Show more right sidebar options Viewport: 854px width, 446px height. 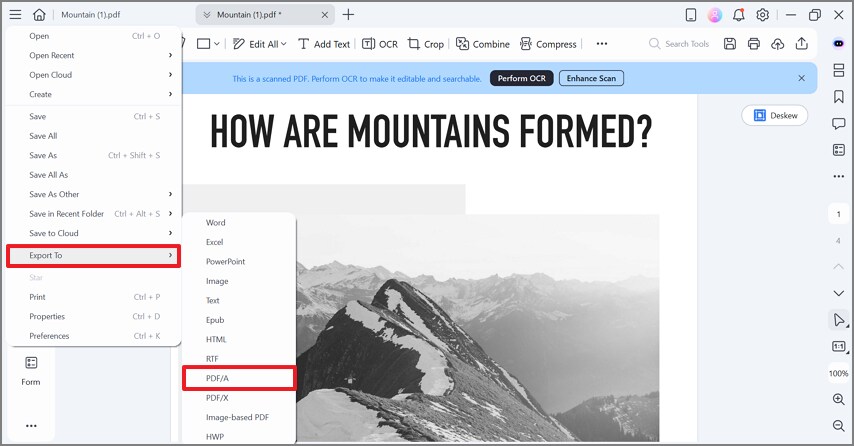pos(839,176)
